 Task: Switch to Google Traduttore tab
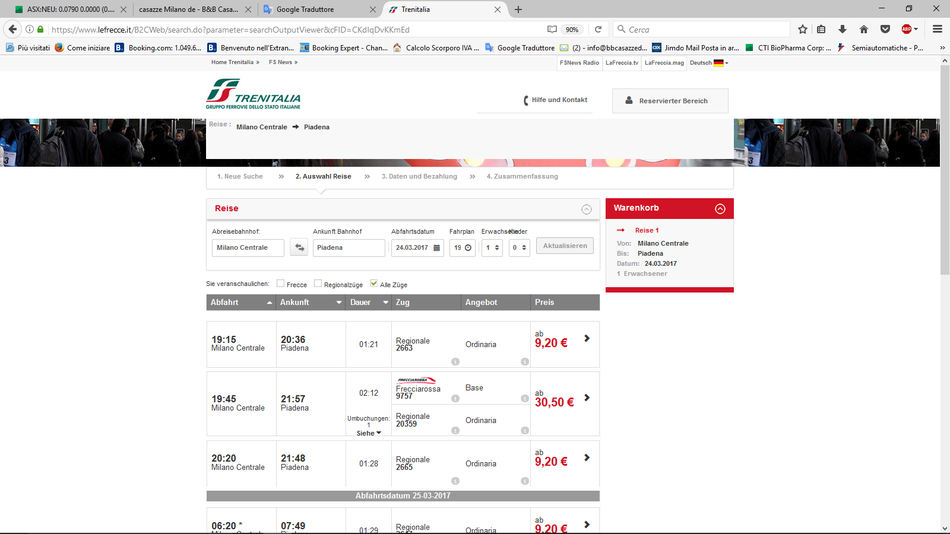319,9
